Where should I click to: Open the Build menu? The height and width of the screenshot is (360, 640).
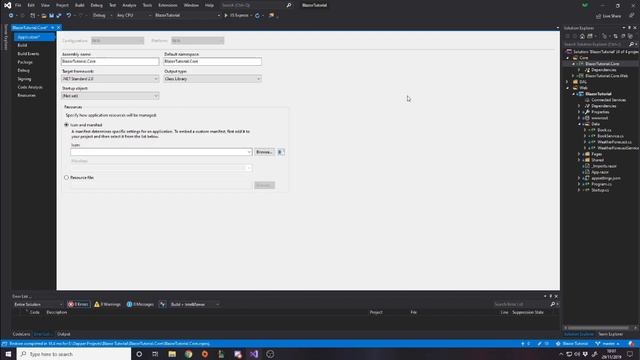point(80,5)
